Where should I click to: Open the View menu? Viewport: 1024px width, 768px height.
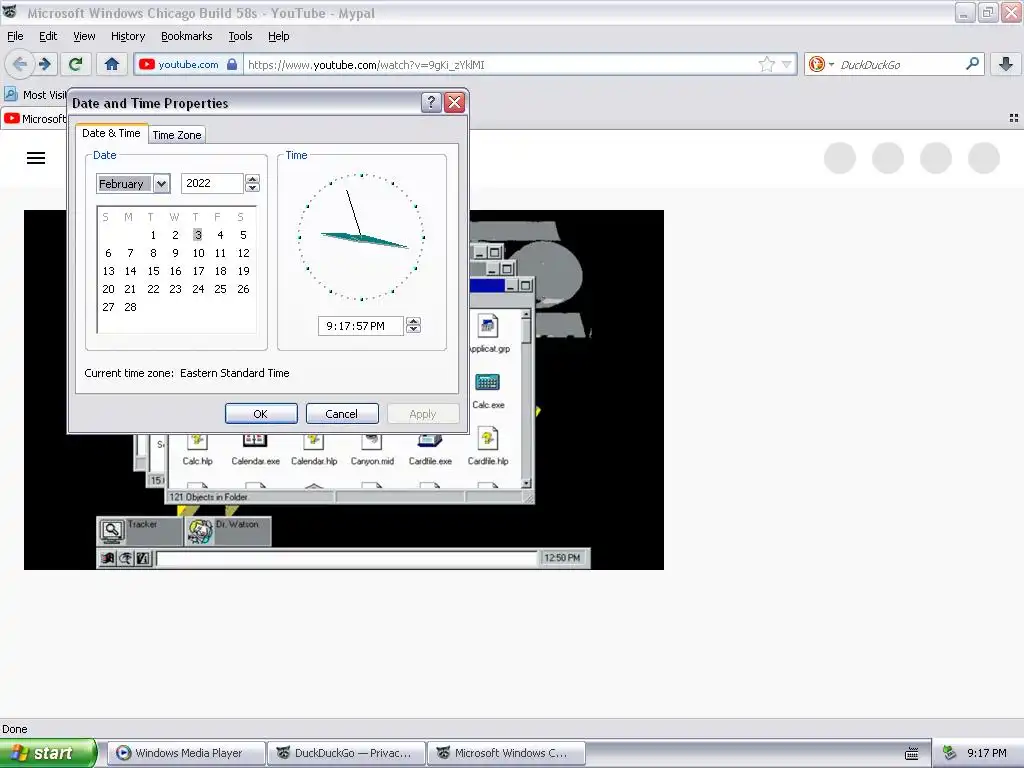[84, 36]
